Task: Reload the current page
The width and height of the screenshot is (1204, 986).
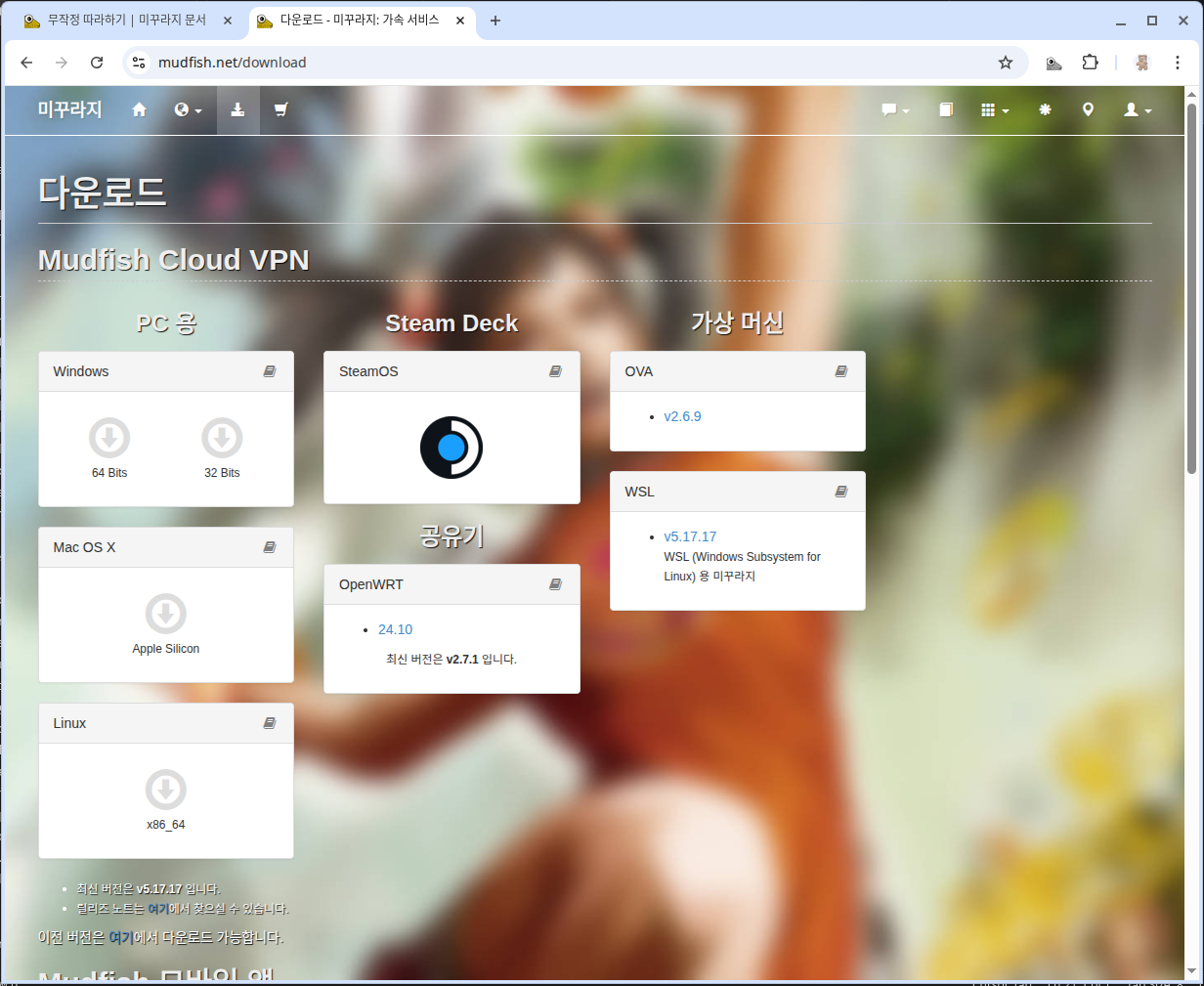Action: [97, 63]
